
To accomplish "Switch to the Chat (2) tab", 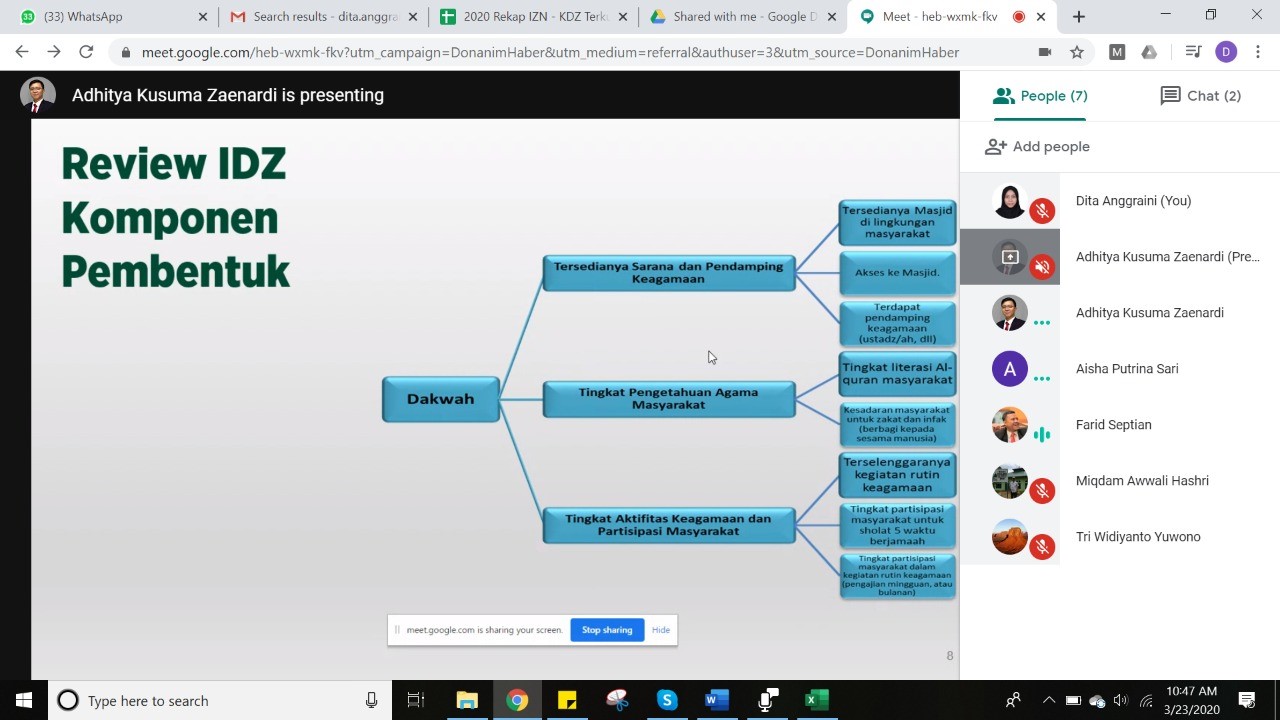I will click(x=1200, y=96).
